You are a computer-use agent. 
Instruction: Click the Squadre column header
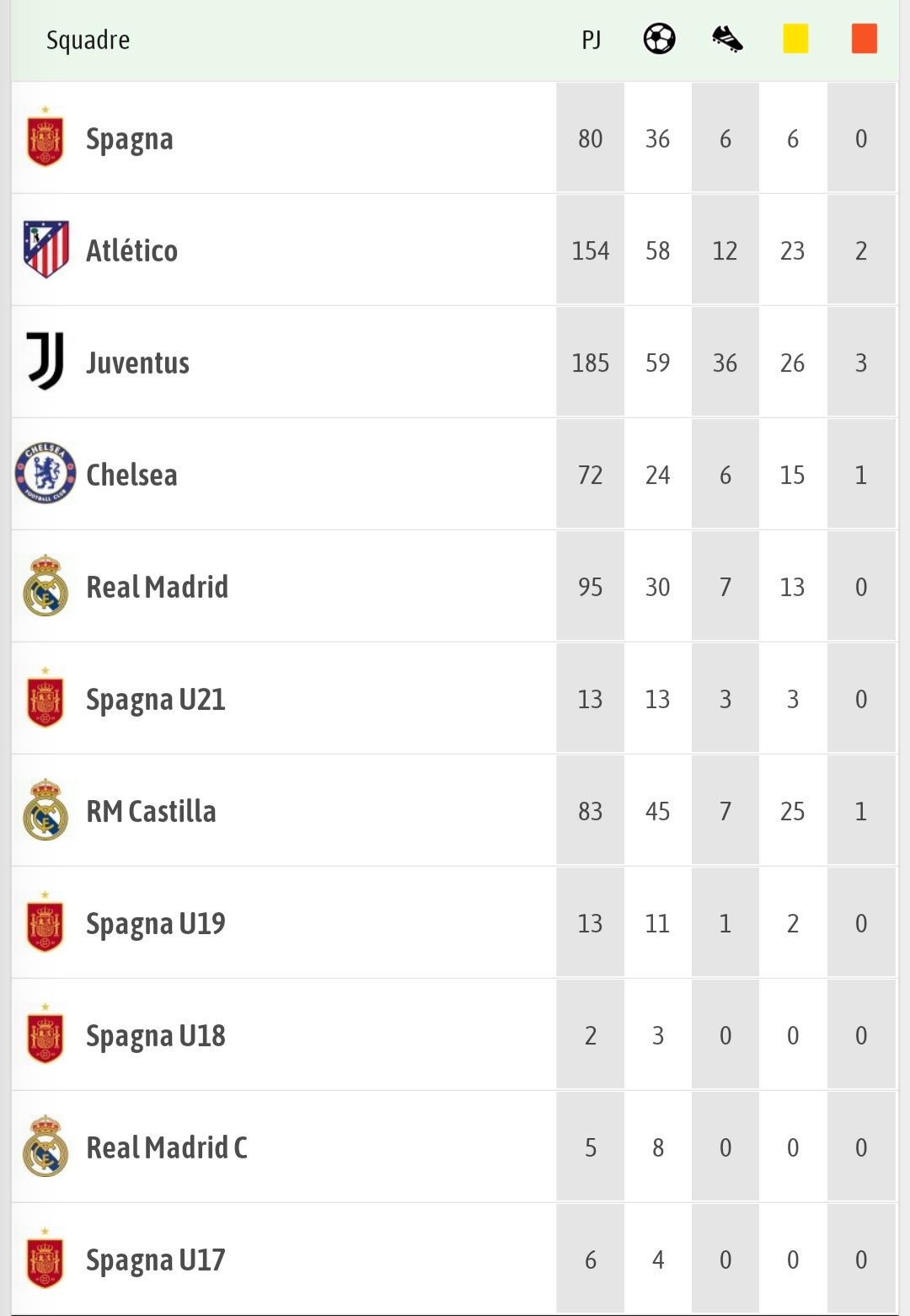88,40
